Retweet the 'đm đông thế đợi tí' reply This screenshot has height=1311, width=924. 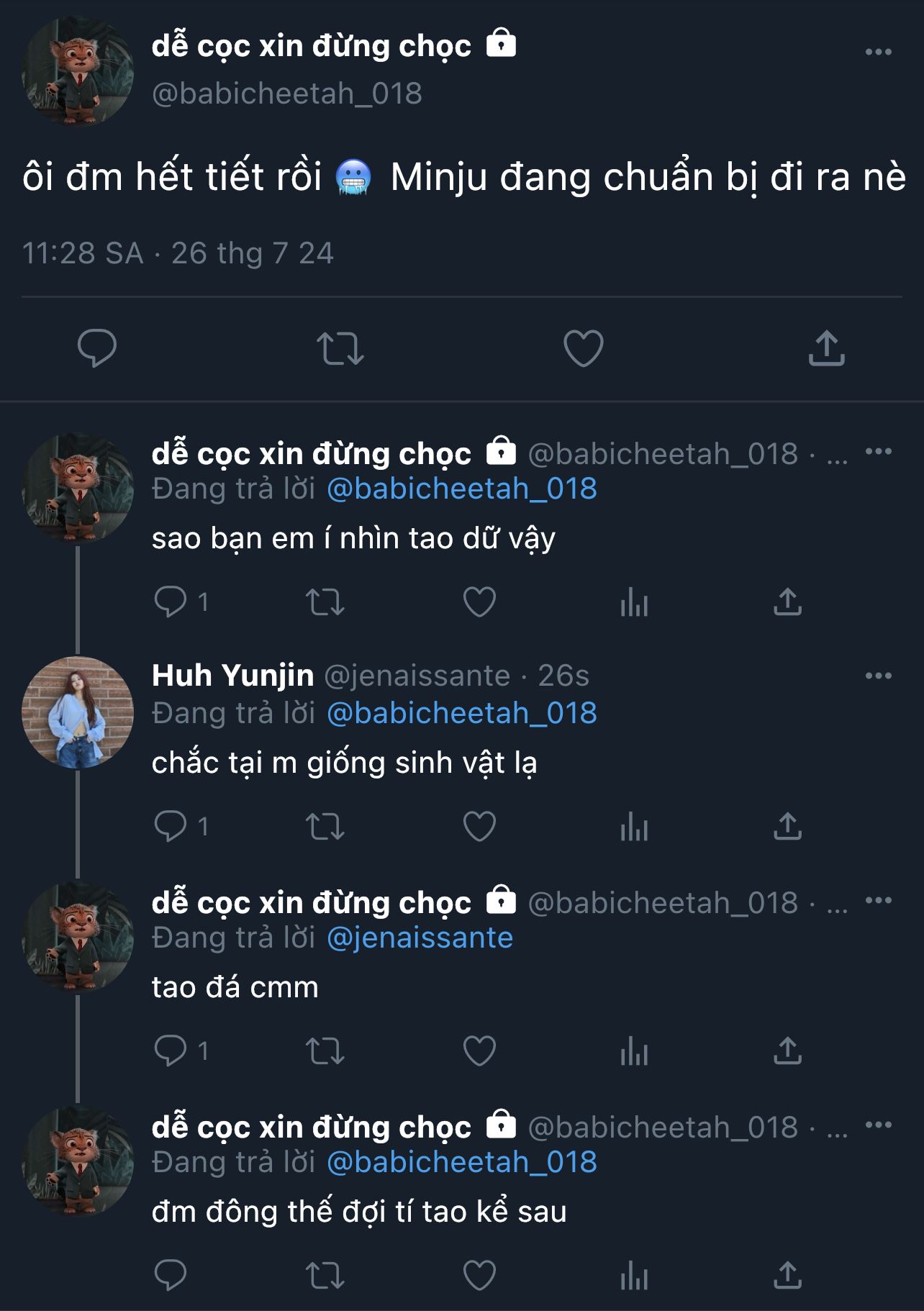[x=325, y=1276]
